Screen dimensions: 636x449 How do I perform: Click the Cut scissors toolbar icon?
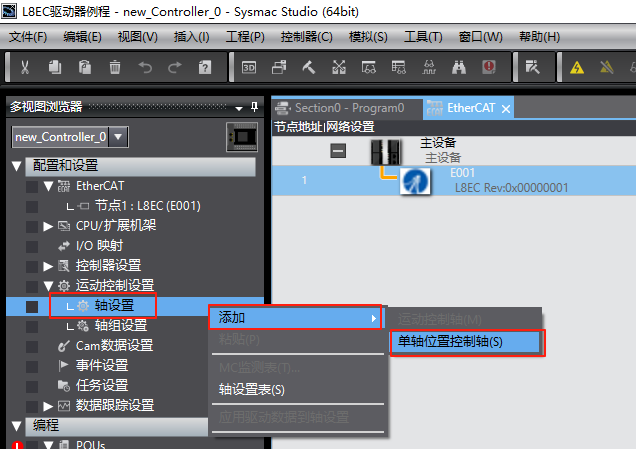(x=25, y=67)
